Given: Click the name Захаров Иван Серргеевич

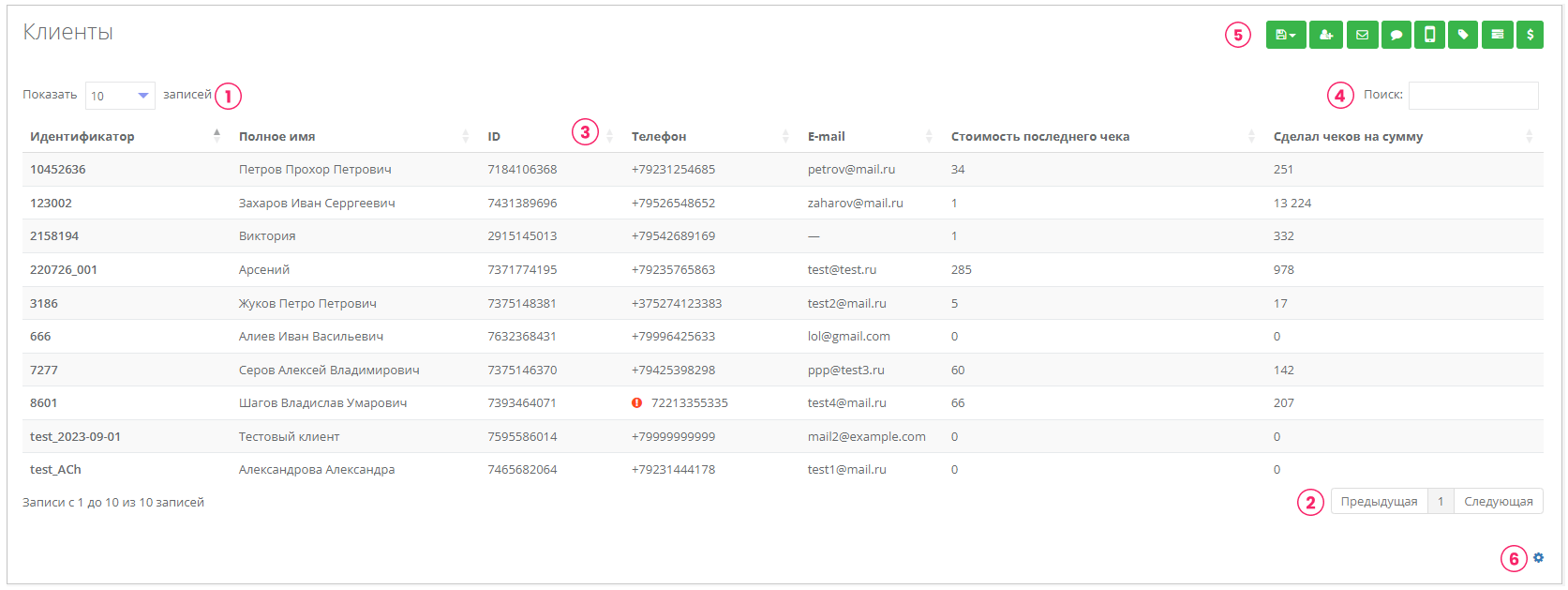Looking at the screenshot, I should tap(317, 203).
